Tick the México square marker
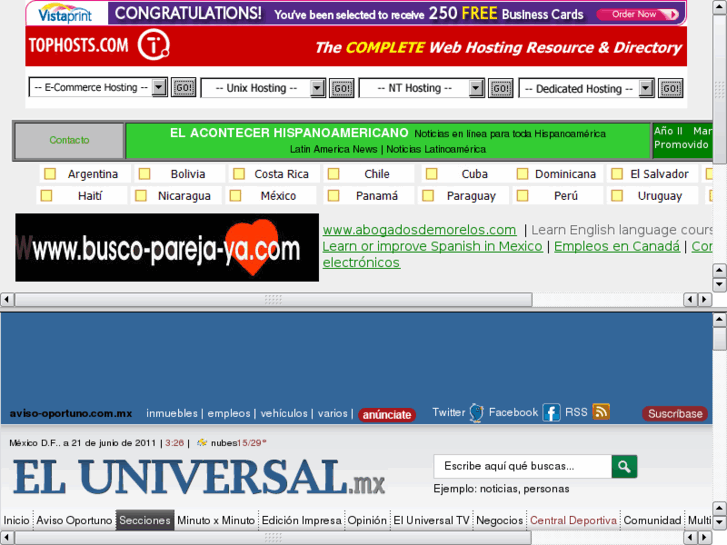The image size is (727, 545). [x=235, y=196]
